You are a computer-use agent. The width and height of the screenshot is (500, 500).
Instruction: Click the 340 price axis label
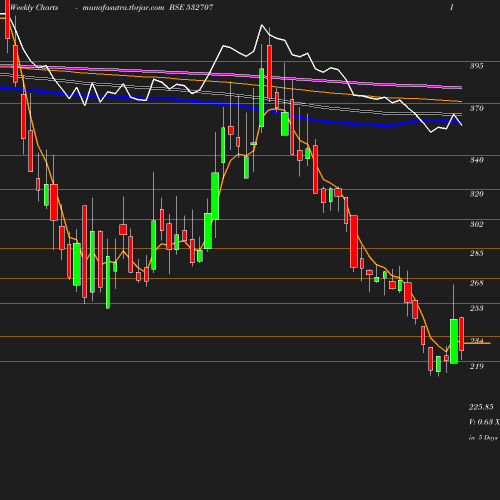(x=477, y=160)
